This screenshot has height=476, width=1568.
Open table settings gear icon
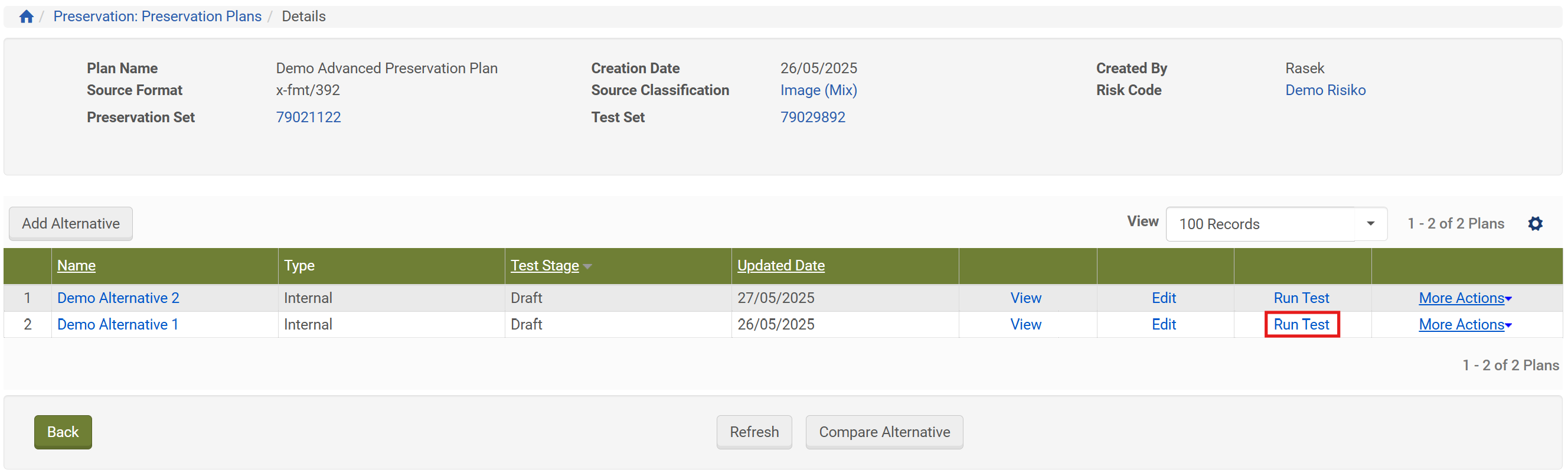[x=1534, y=223]
